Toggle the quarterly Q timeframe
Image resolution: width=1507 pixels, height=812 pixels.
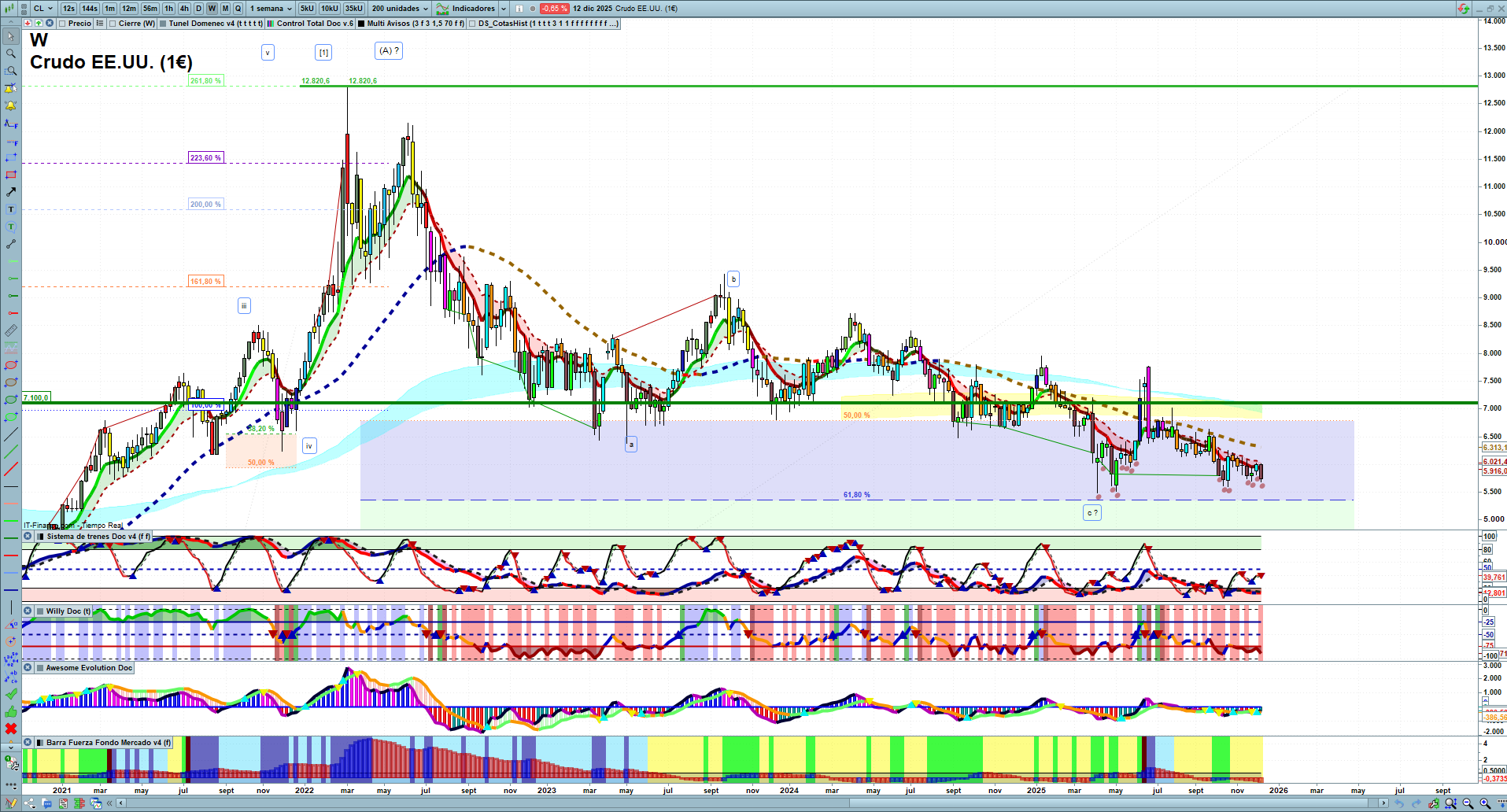[x=238, y=9]
